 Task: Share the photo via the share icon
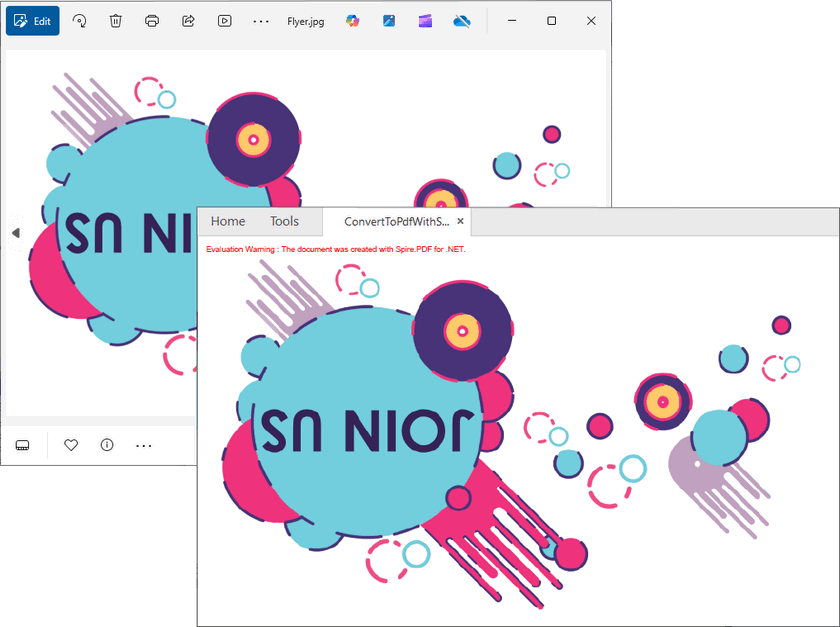[x=188, y=21]
